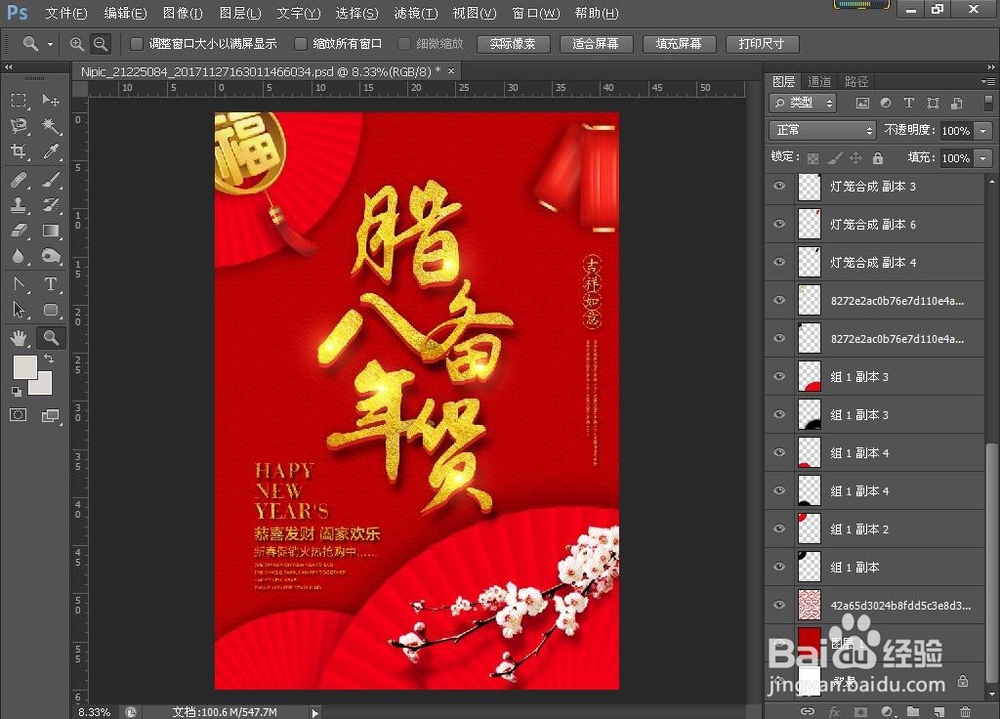This screenshot has width=1000, height=719.
Task: Select the Gradient tool
Action: click(x=51, y=230)
